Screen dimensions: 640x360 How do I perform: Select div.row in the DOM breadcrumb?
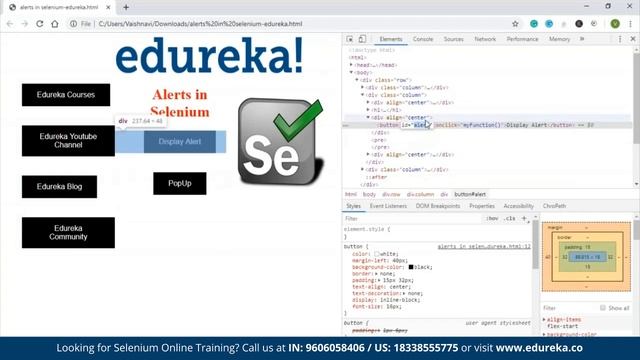click(391, 194)
